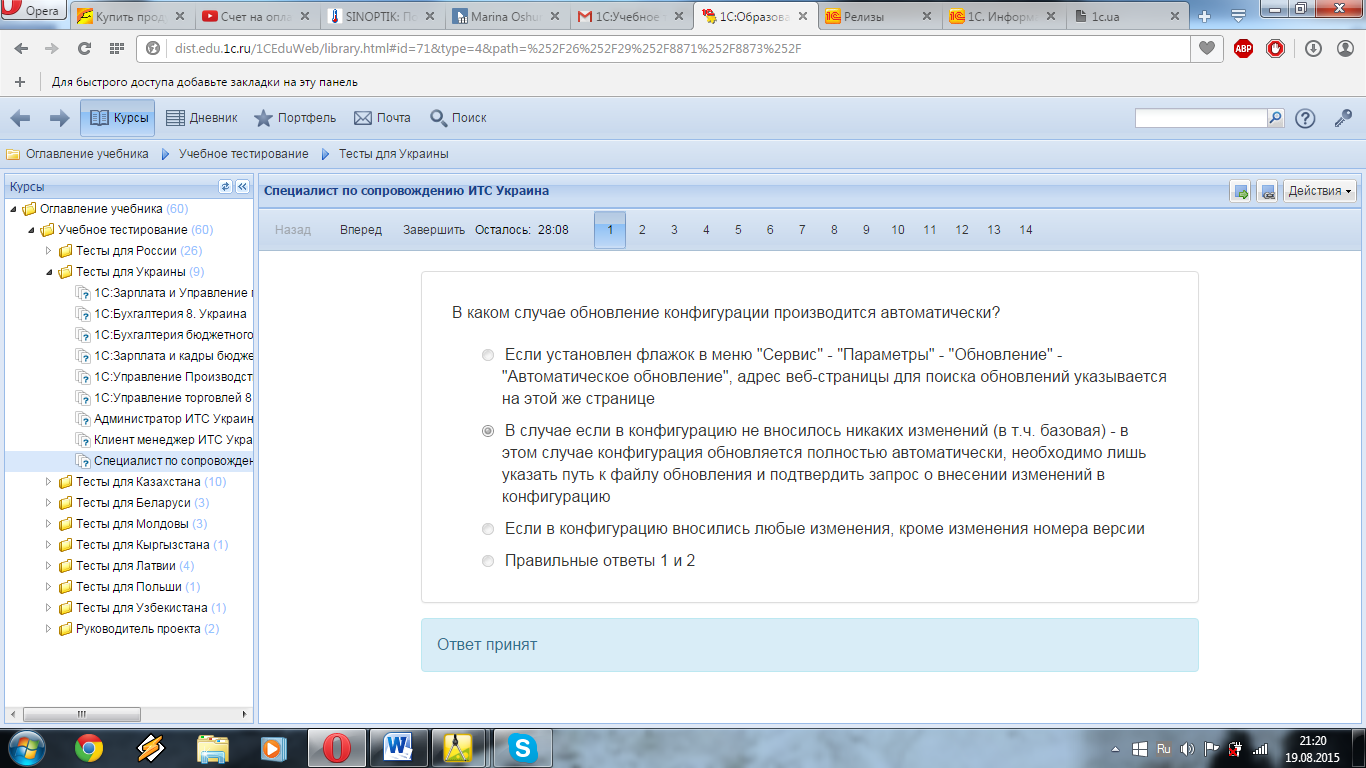Collapse the Тесты для Украины folder
This screenshot has width=1366, height=768.
click(50, 272)
